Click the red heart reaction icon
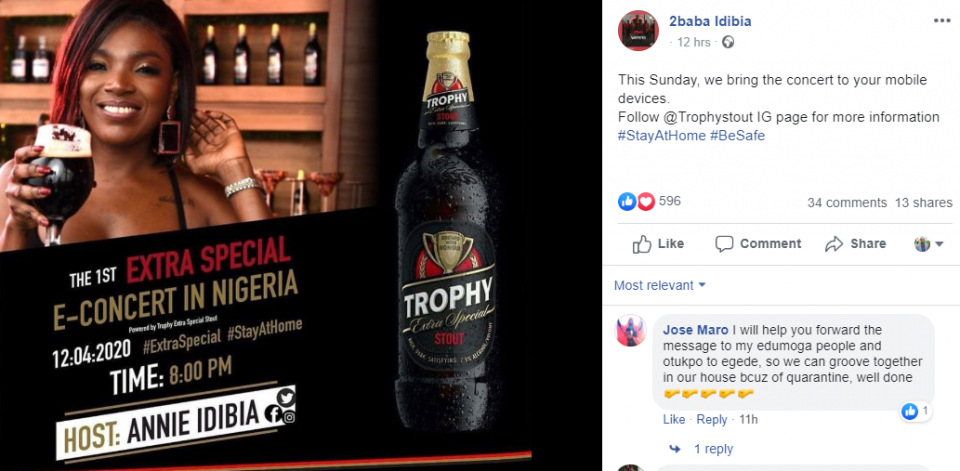 tap(645, 202)
